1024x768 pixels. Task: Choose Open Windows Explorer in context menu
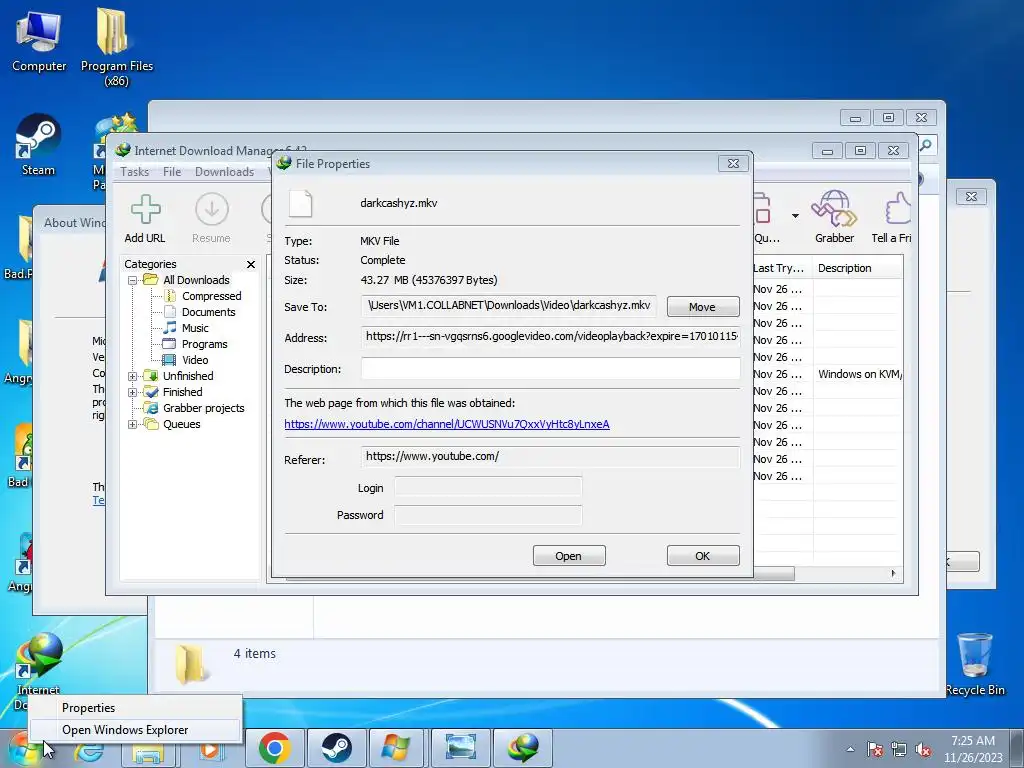(135, 730)
